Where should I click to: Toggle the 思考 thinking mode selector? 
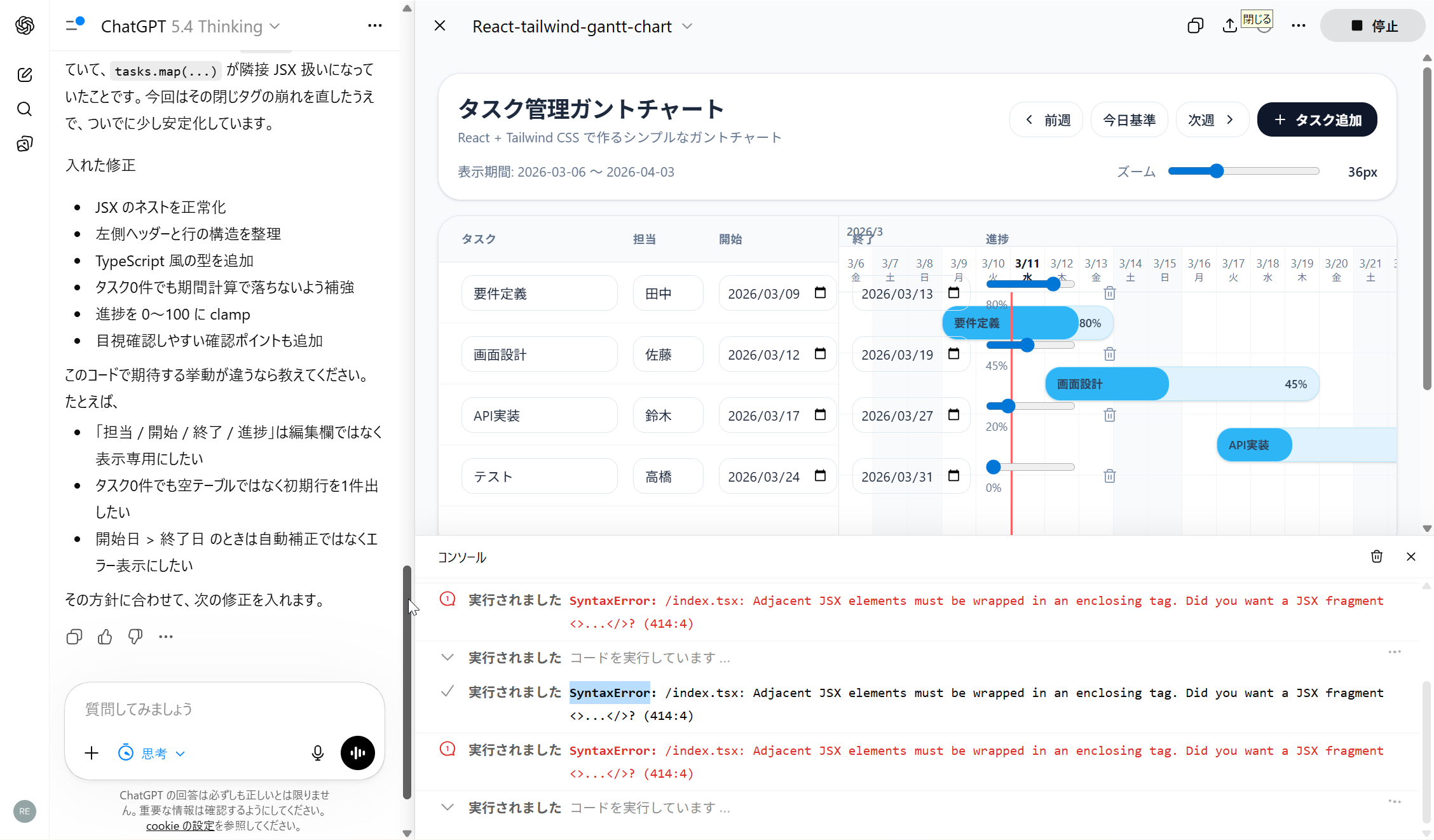pos(153,753)
